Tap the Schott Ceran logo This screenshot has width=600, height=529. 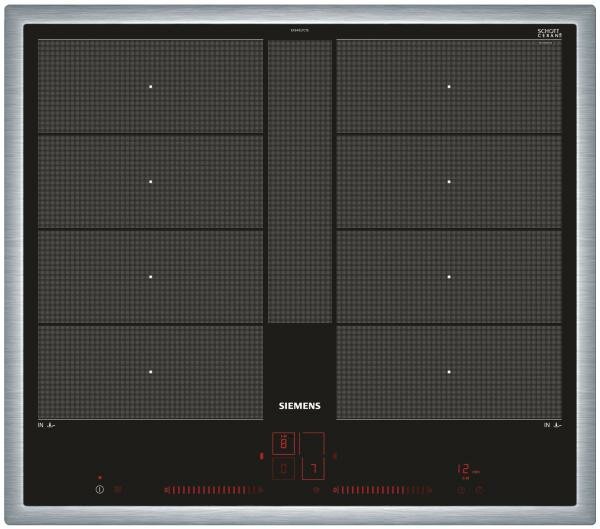point(549,34)
